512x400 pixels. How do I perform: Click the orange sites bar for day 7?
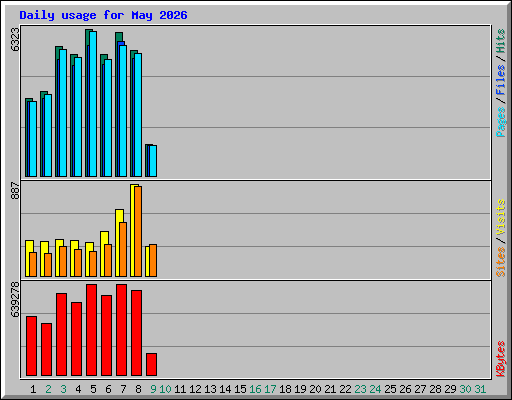click(123, 249)
